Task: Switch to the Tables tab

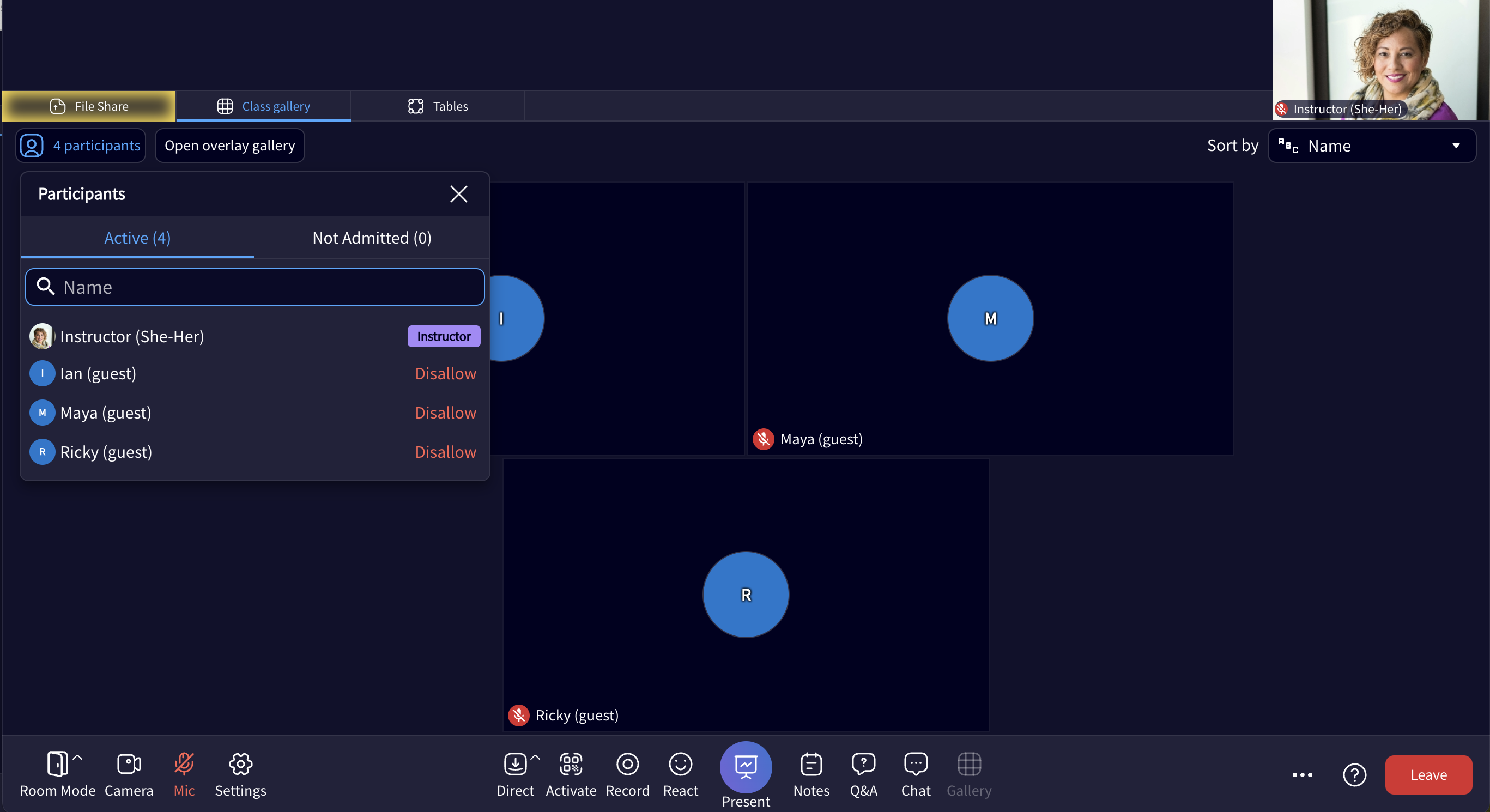Action: pyautogui.click(x=438, y=106)
